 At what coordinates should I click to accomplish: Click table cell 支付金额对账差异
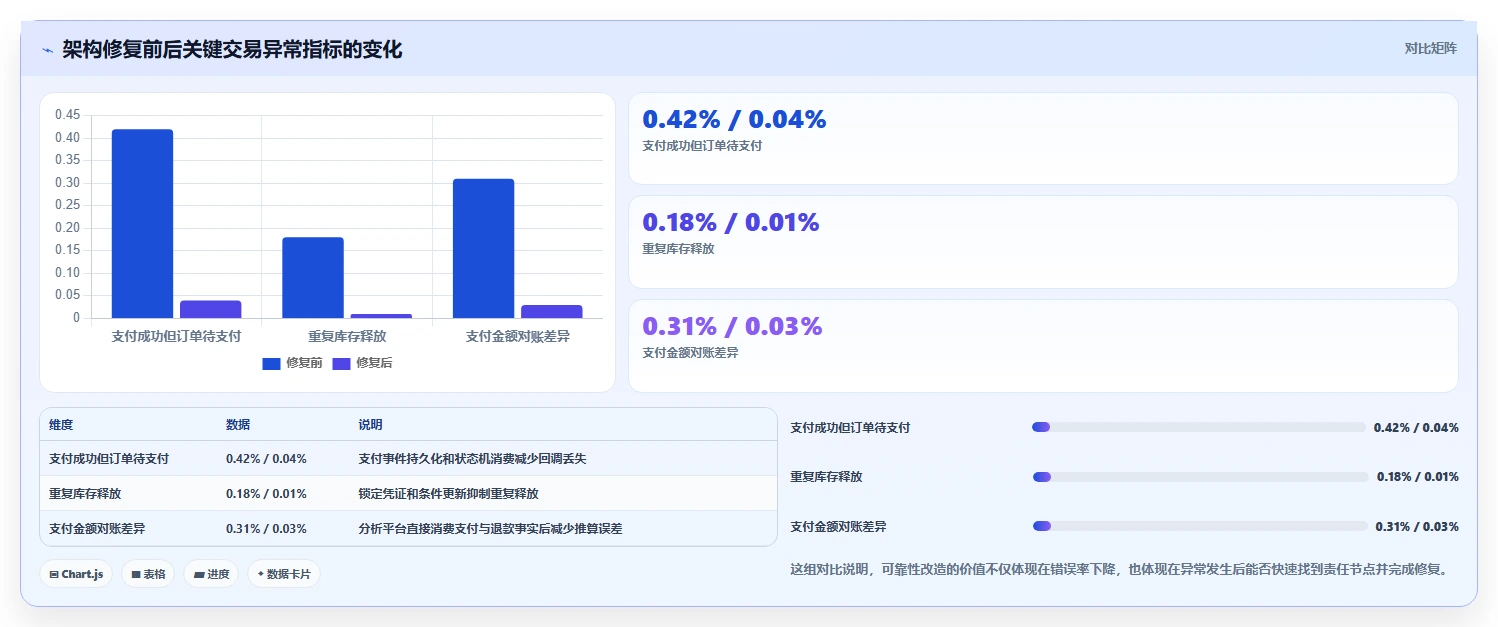coord(97,529)
